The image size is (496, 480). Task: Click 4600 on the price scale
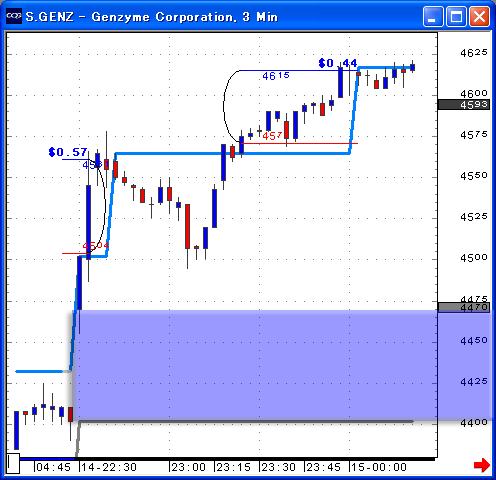point(474,93)
